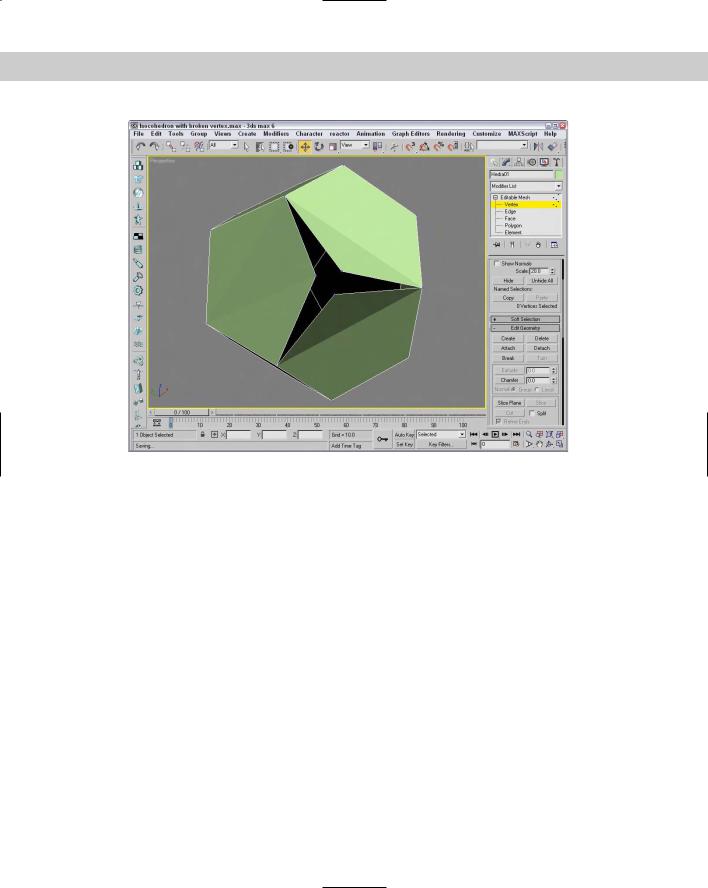The image size is (708, 888).
Task: Toggle the Auto Key button
Action: (404, 434)
